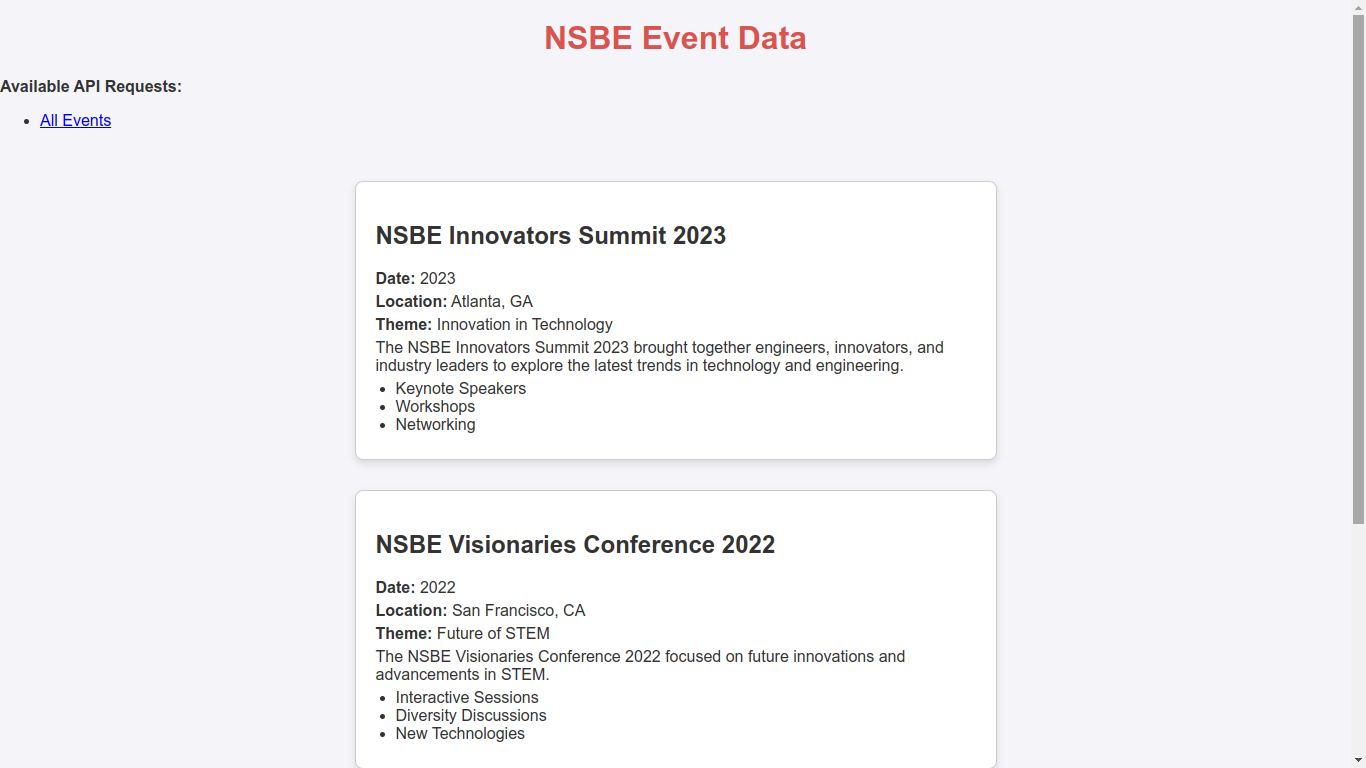Click the San Francisco, CA location line
Viewport: 1366px width, 768px height.
click(x=480, y=611)
